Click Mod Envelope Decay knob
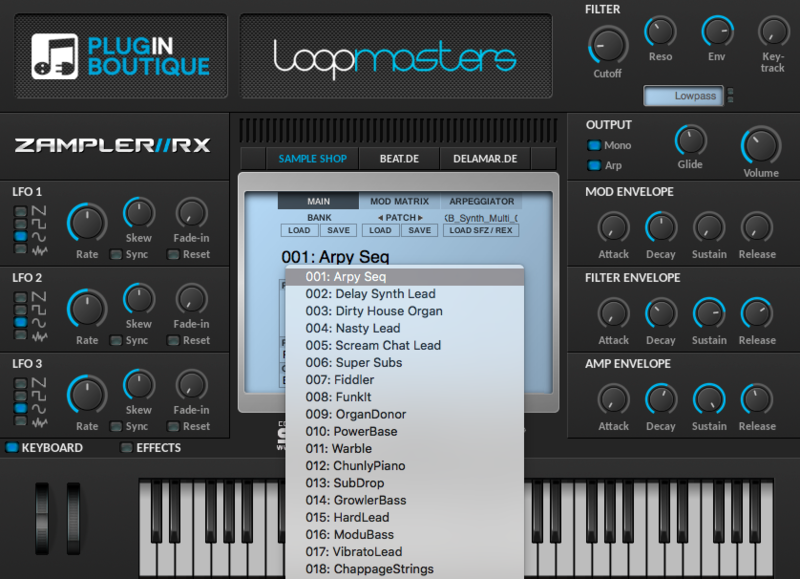 coord(661,228)
